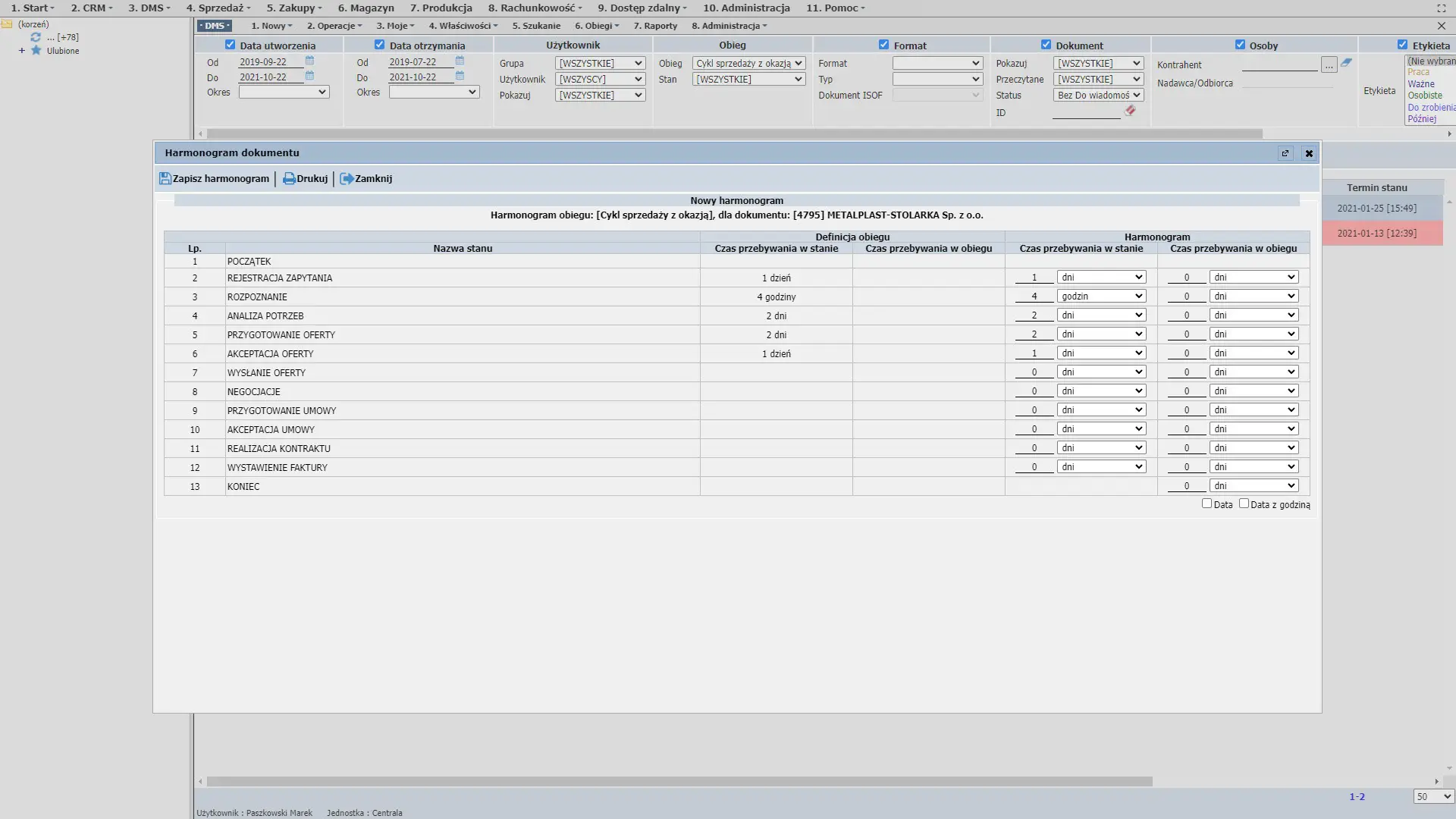The width and height of the screenshot is (1456, 819).
Task: Click the refresh icon in tree panel
Action: coord(36,37)
